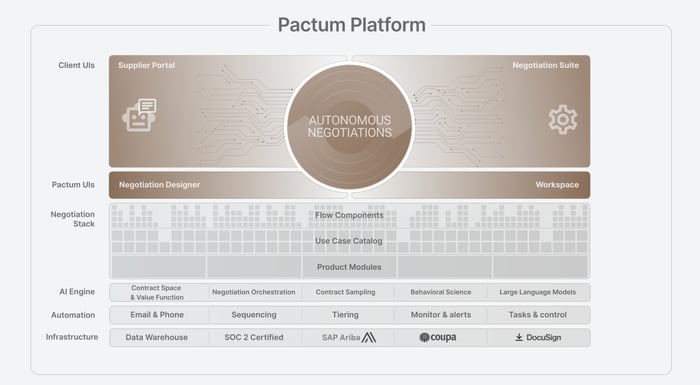The image size is (700, 385).
Task: Click the Sequencing cell
Action: (254, 315)
